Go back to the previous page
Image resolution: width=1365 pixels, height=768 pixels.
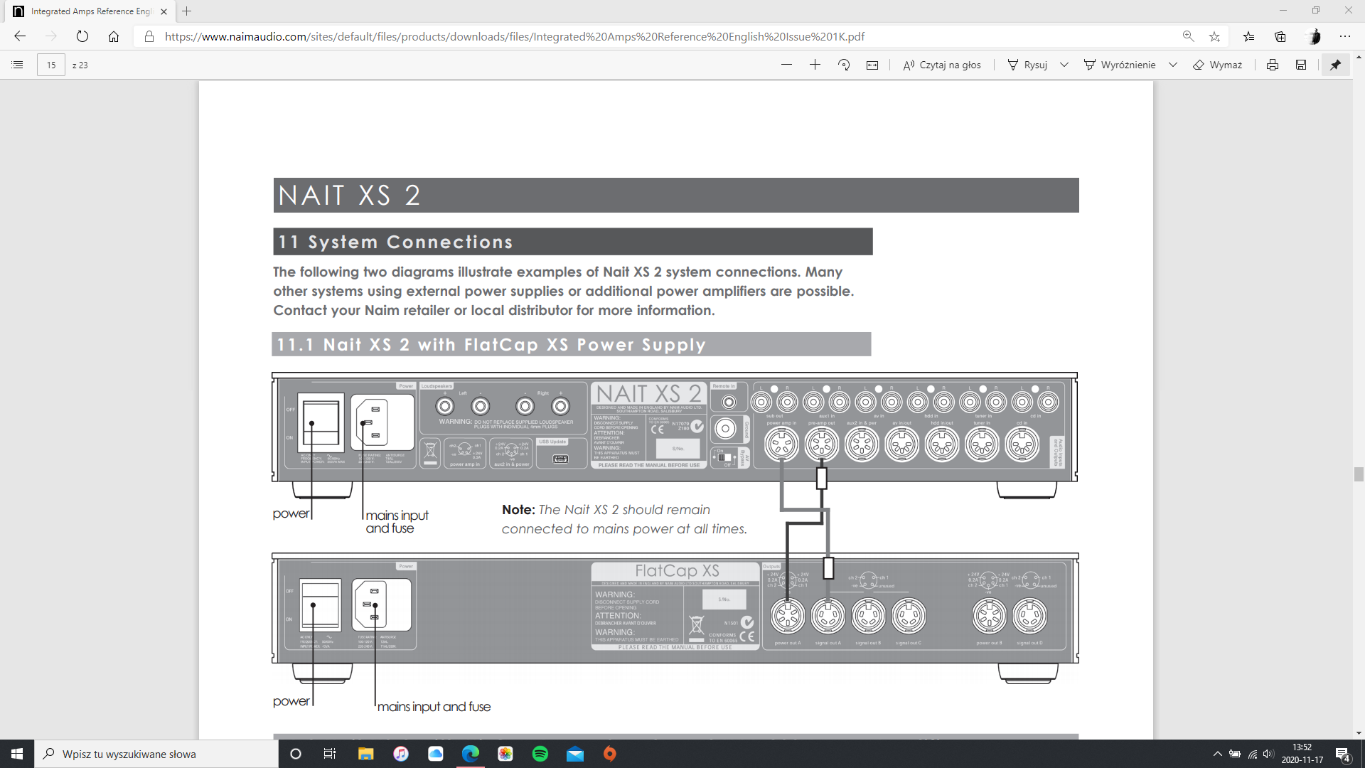coord(20,36)
